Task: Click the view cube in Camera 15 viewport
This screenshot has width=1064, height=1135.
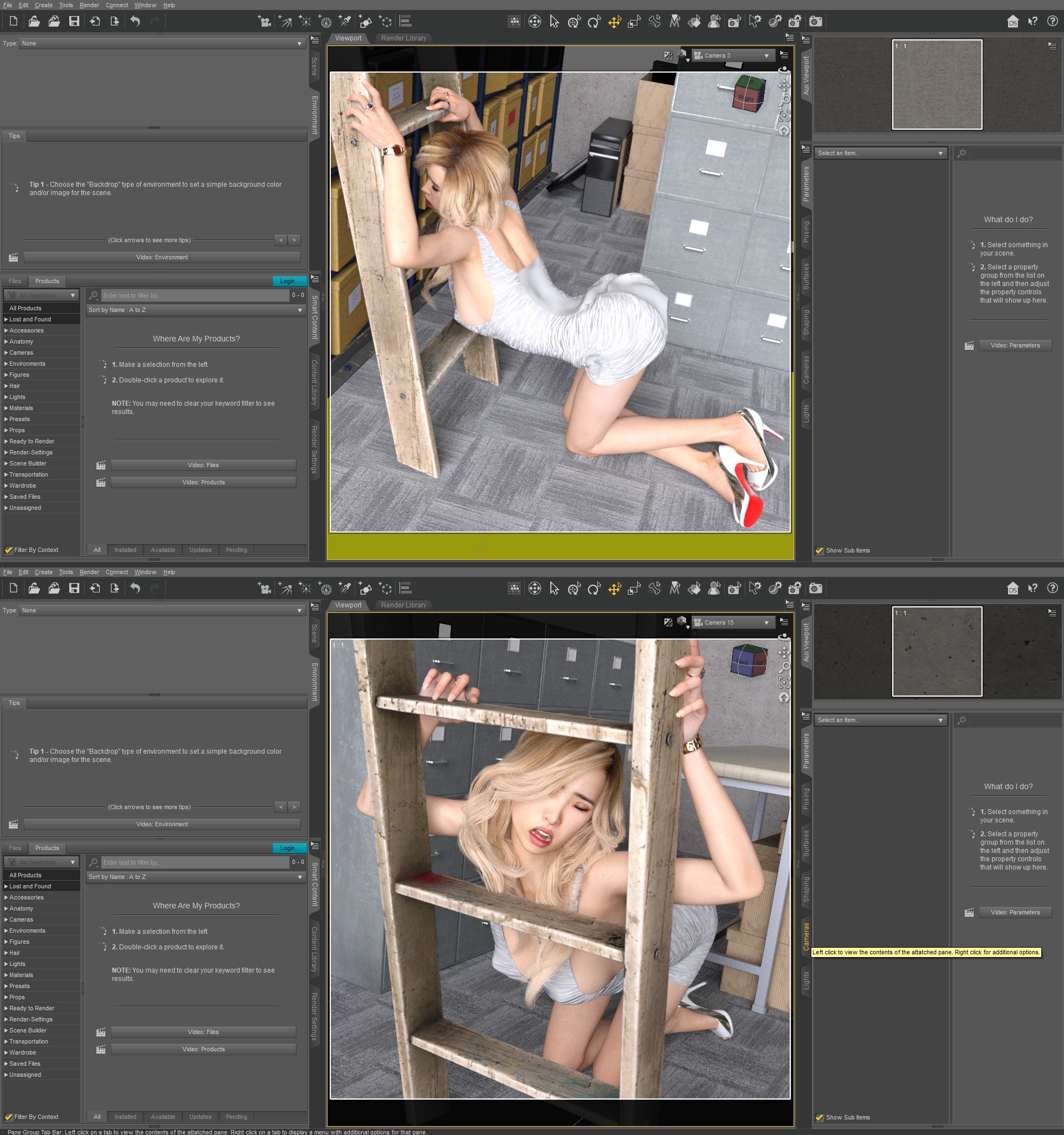Action: 748,659
